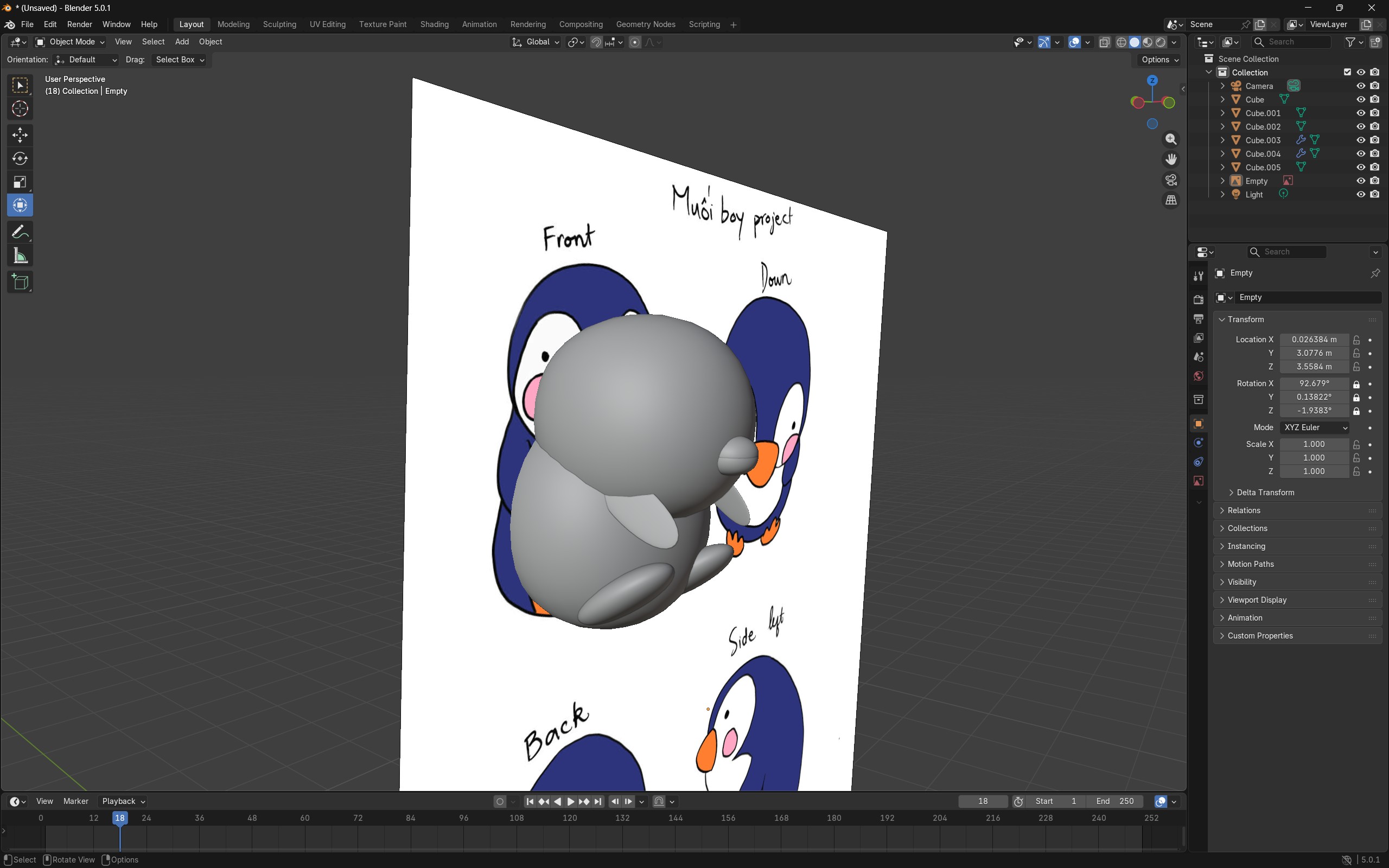
Task: Open the Sculpting workspace tab
Action: click(279, 25)
